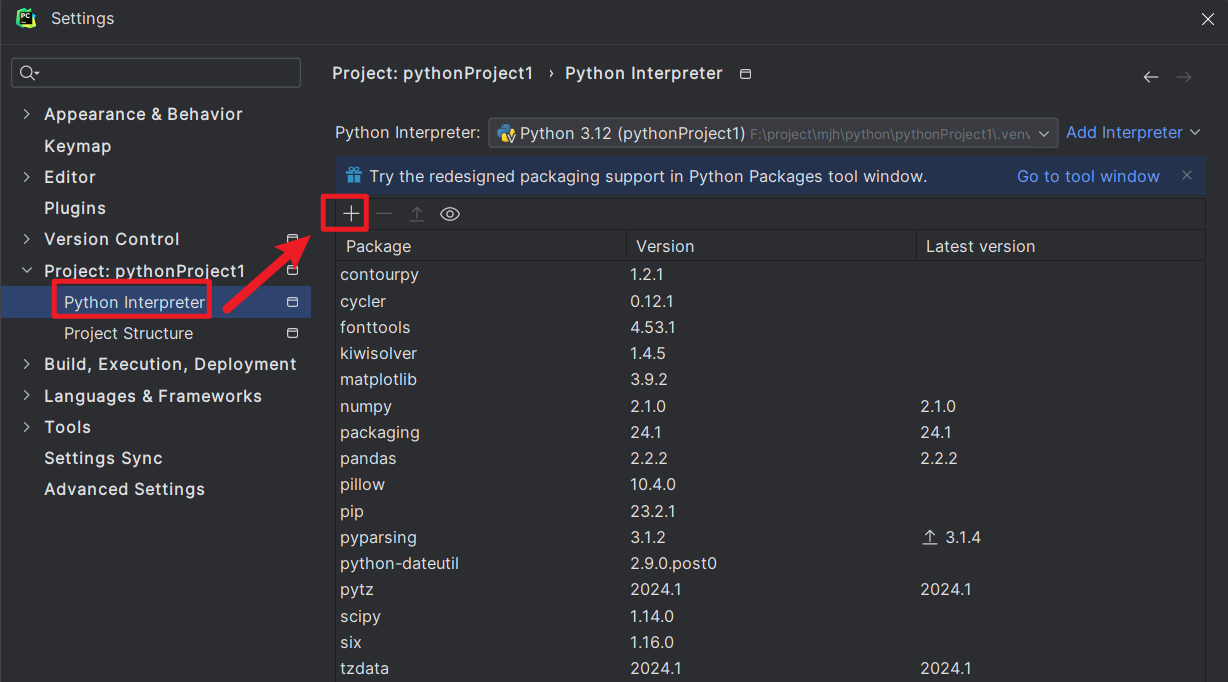1228x682 pixels.
Task: Click PyCharm logo in title bar
Action: (26, 18)
